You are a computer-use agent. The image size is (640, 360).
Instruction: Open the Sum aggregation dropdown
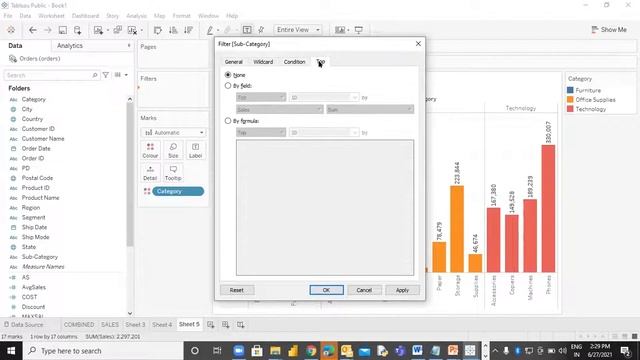pyautogui.click(x=370, y=109)
